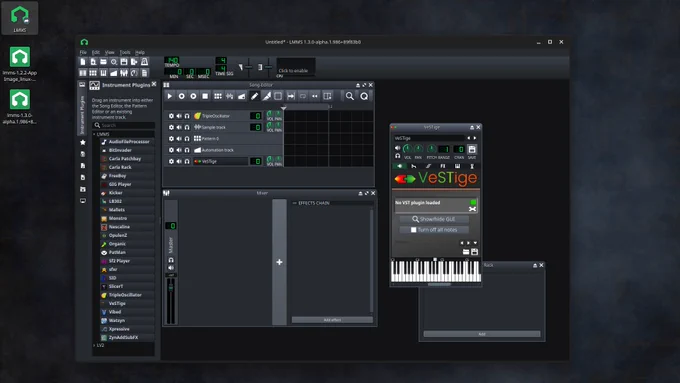
Task: Open the favorites star sidebar tab
Action: coord(83,142)
